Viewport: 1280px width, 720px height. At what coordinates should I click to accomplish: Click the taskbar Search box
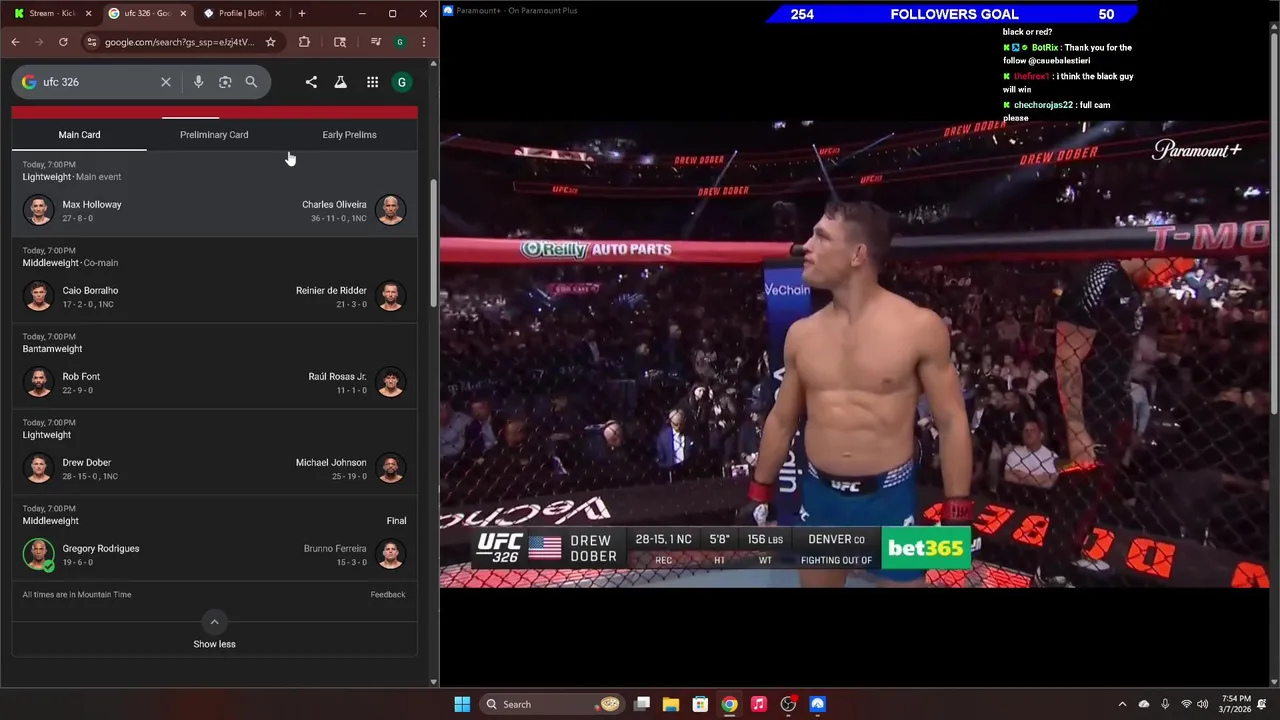point(552,704)
